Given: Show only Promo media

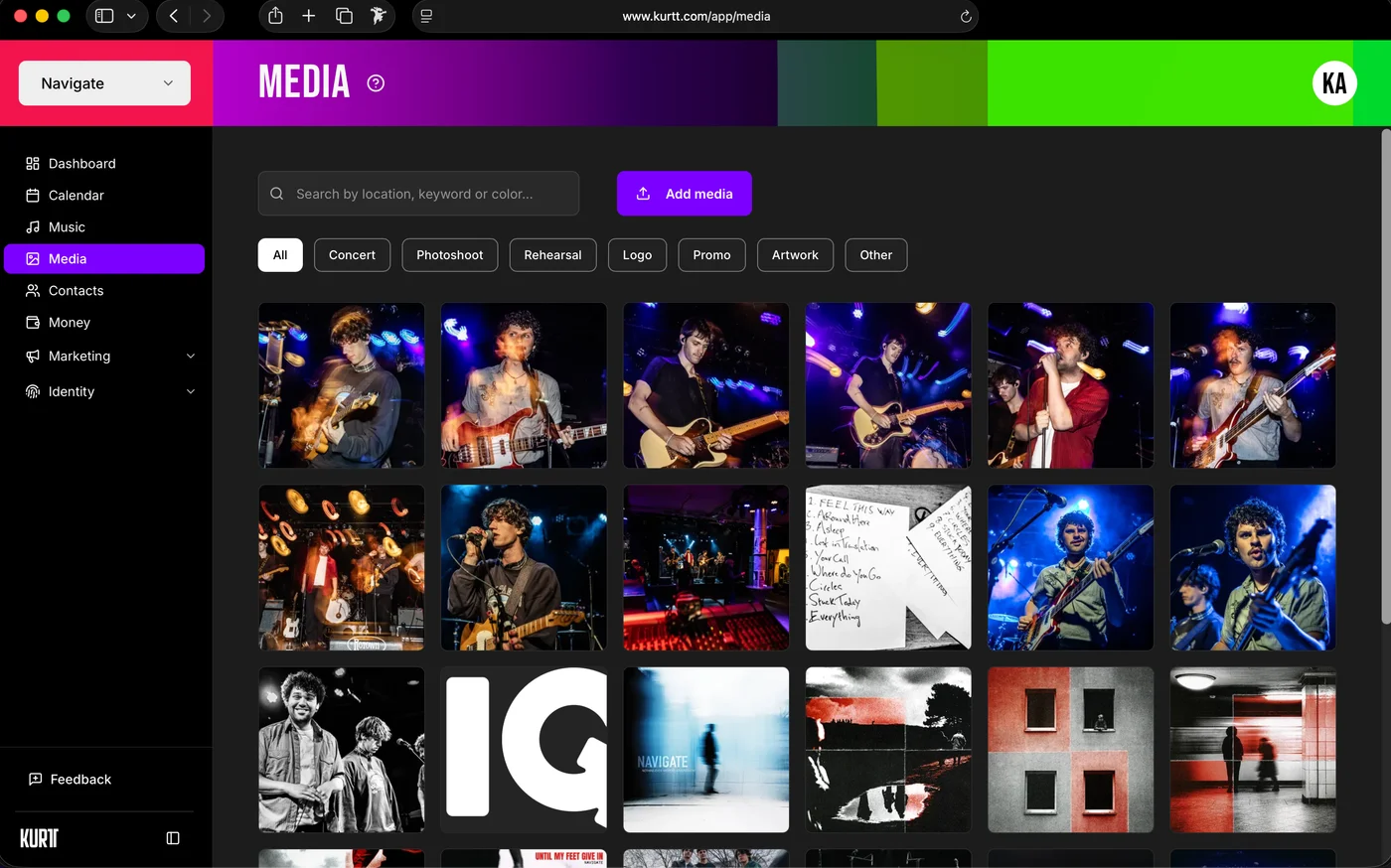Looking at the screenshot, I should click(711, 255).
